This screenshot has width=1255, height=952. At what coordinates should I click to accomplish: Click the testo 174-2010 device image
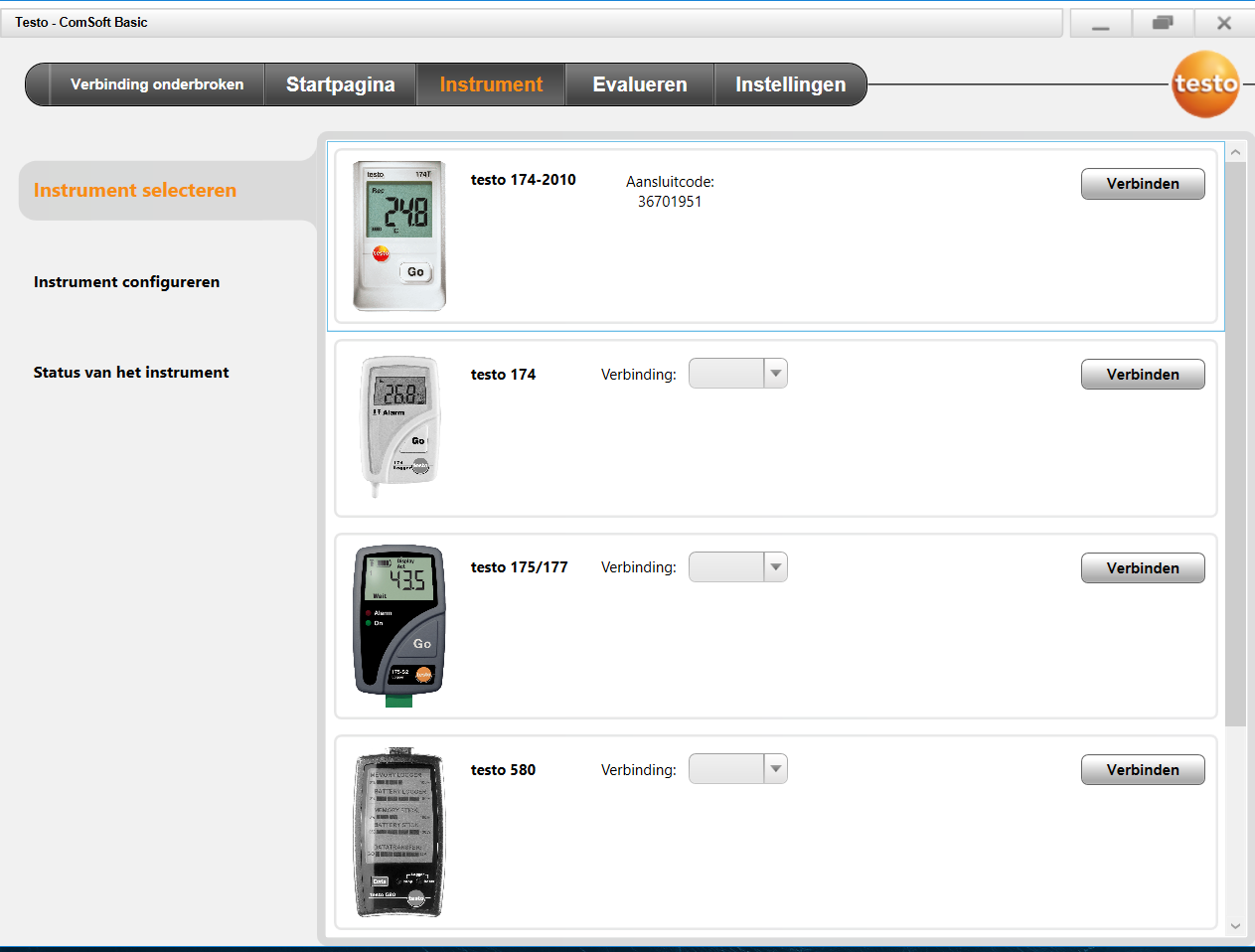[x=399, y=236]
